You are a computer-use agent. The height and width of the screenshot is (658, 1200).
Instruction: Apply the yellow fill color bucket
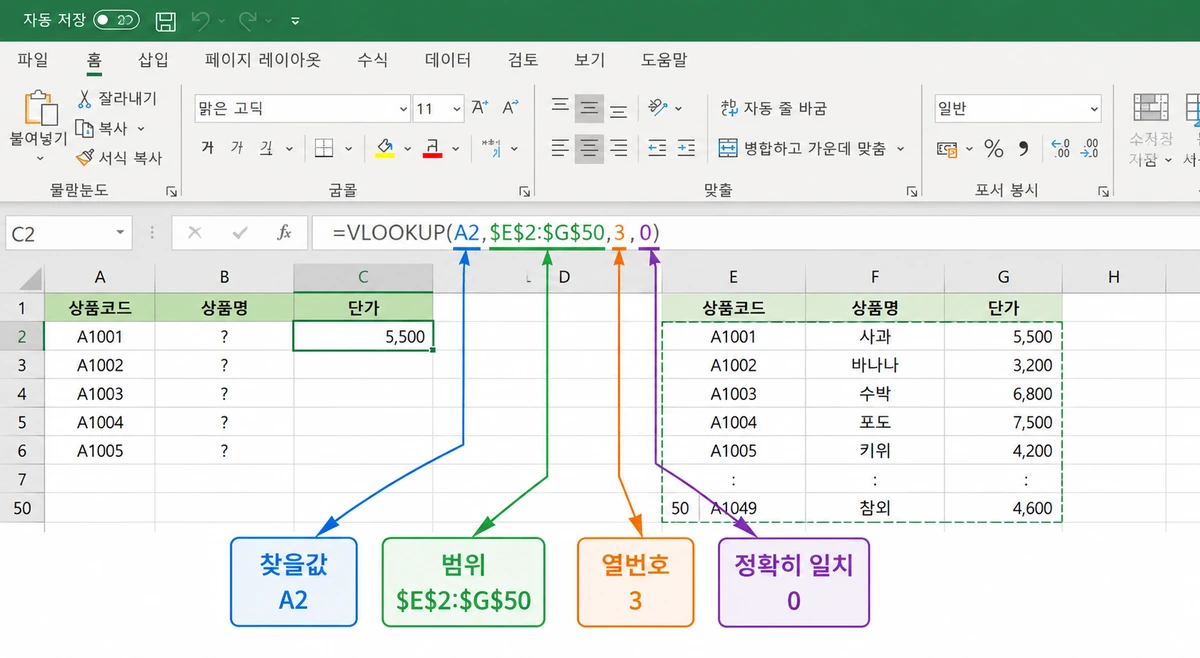point(385,148)
